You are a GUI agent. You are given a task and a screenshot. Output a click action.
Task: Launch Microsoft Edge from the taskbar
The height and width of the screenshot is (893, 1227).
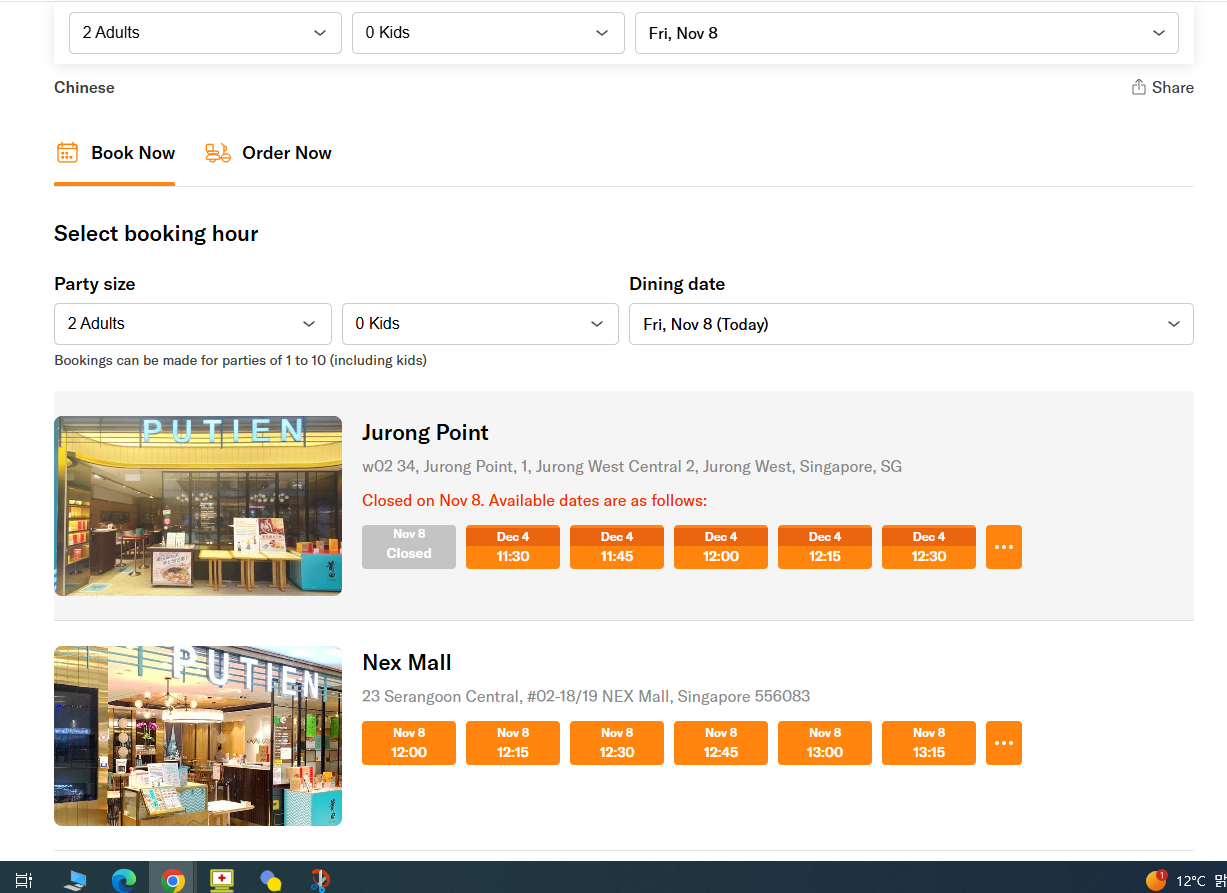coord(124,881)
